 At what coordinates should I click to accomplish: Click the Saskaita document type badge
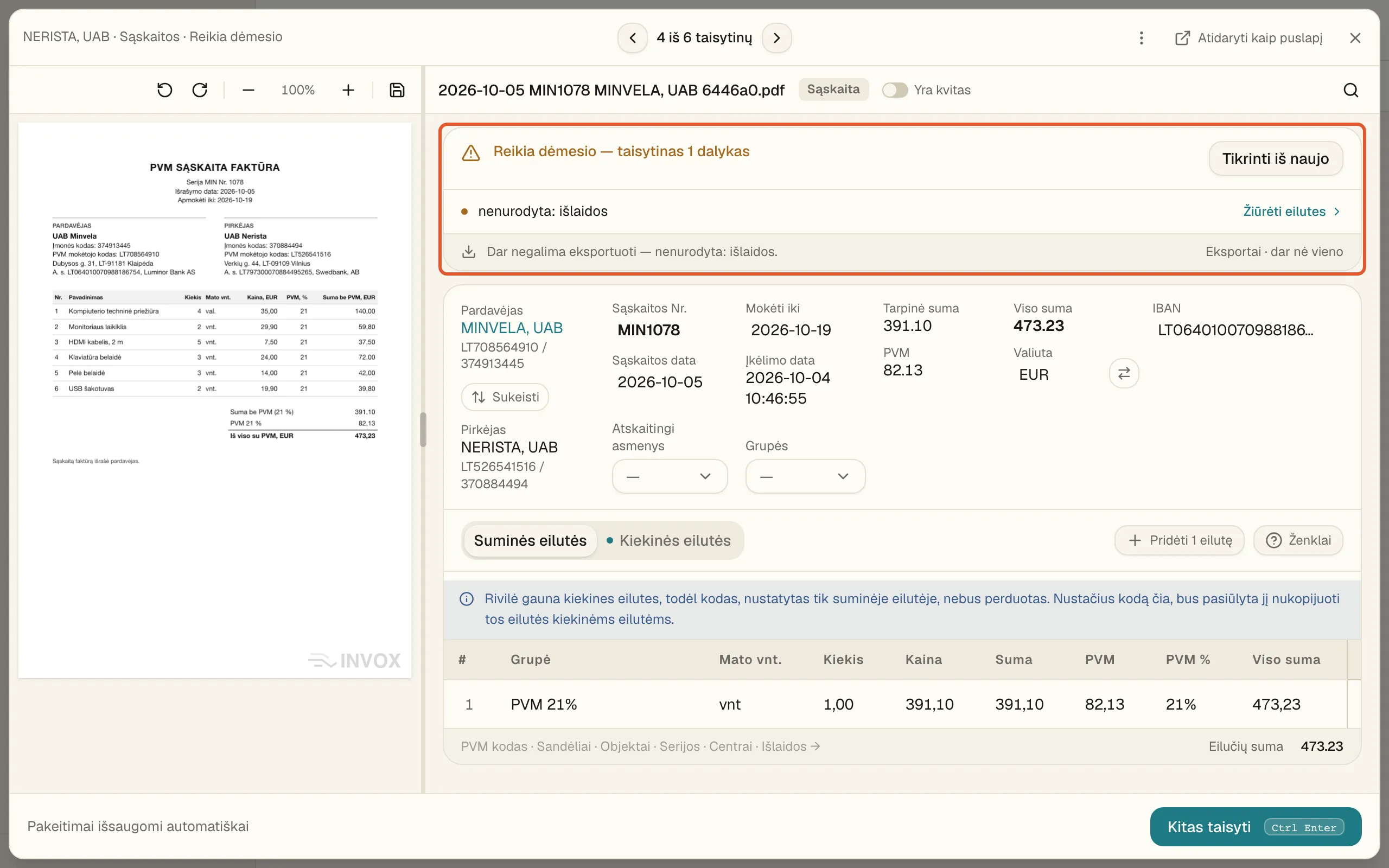tap(833, 90)
